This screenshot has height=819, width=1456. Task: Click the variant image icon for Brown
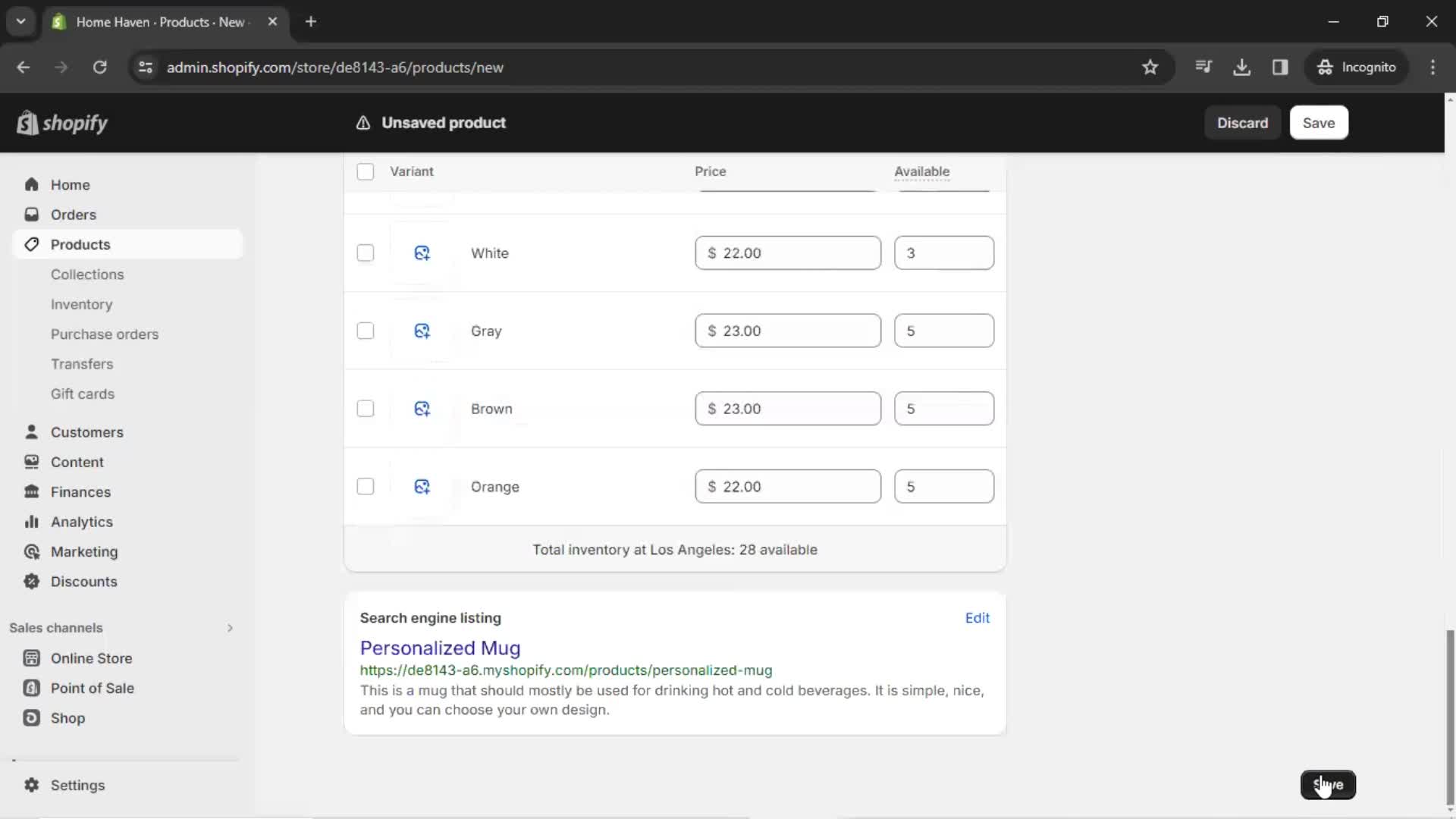coord(421,408)
